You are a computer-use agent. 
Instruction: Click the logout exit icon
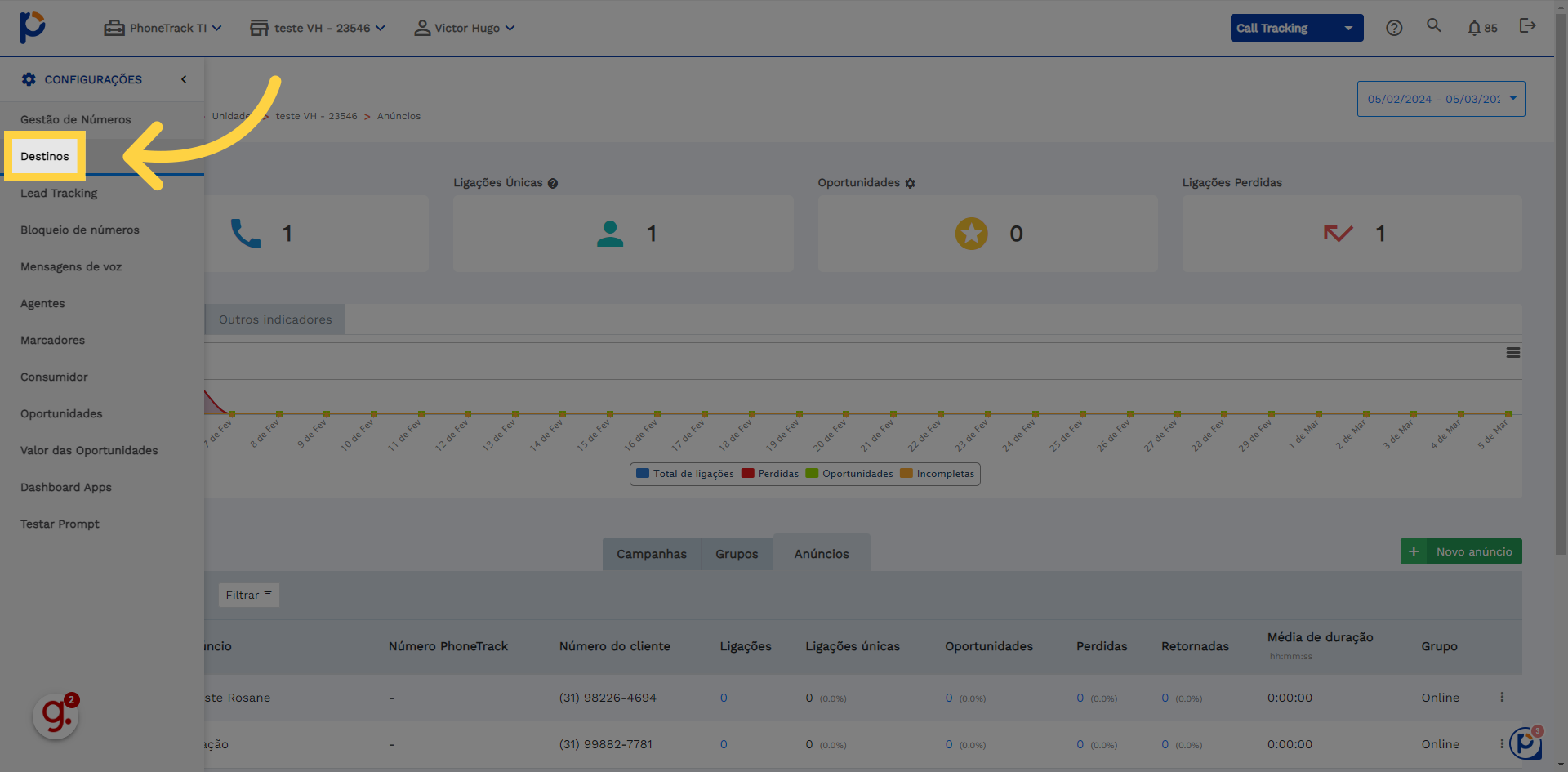pos(1527,26)
